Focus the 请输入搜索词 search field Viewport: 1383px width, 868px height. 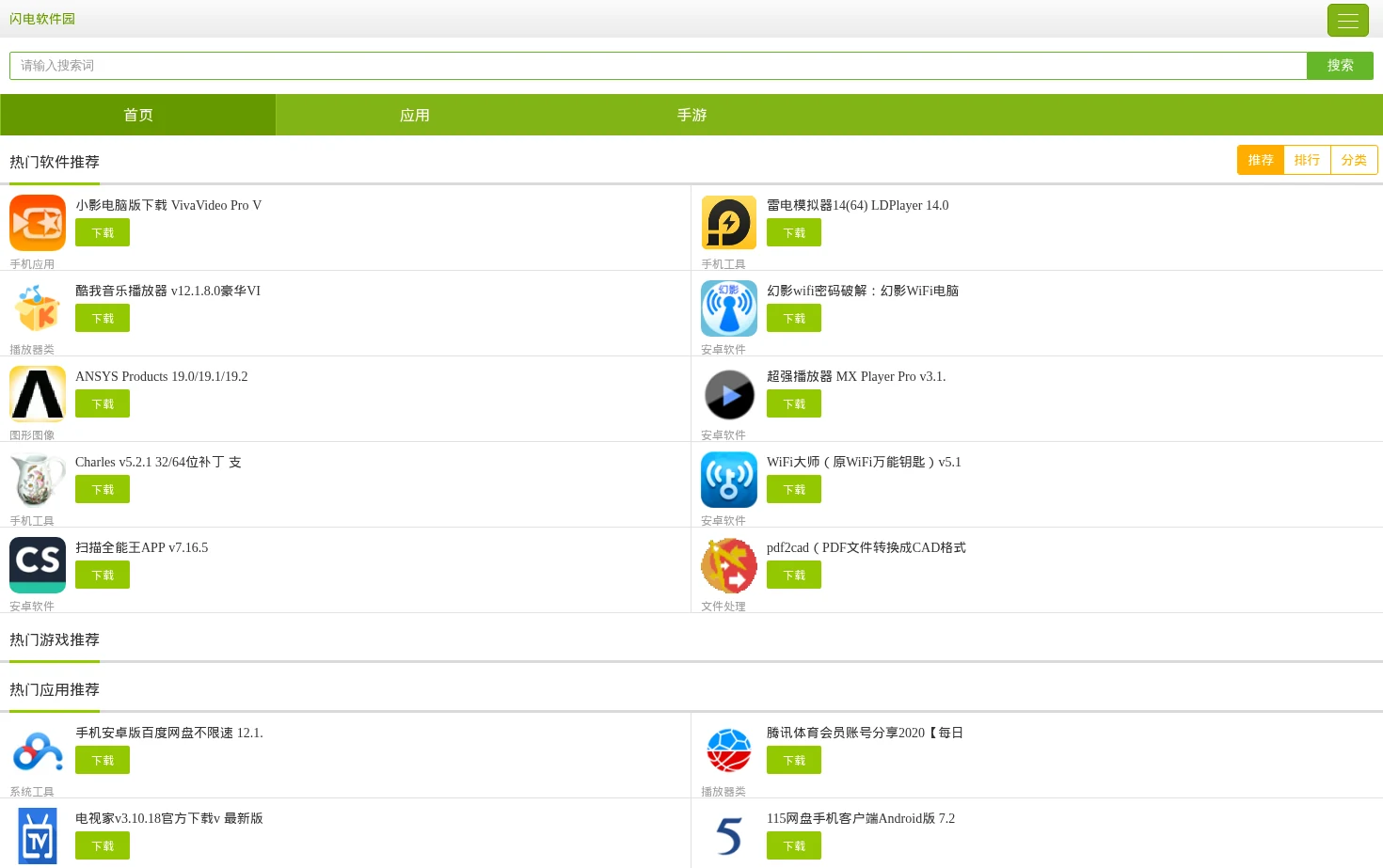tap(659, 66)
